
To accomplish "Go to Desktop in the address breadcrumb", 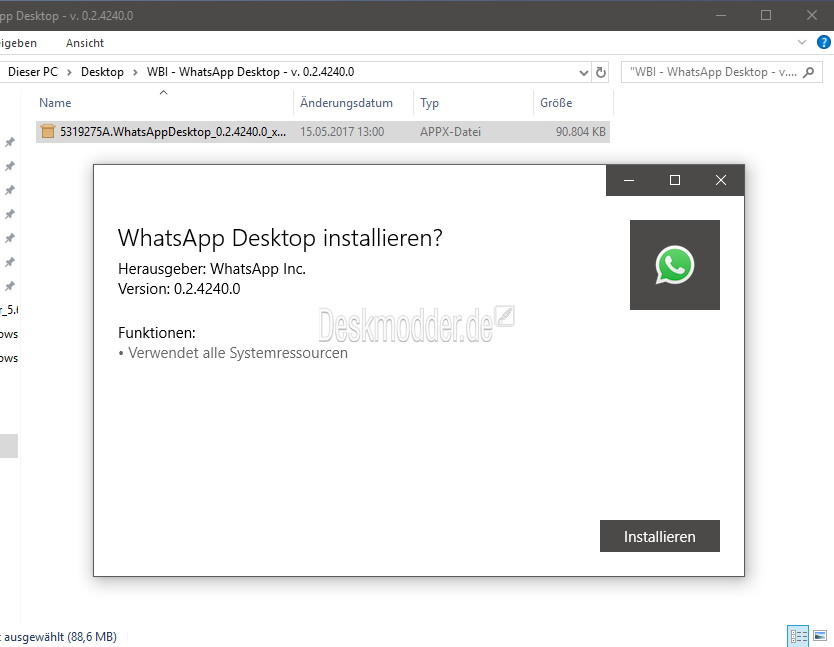I will (102, 72).
